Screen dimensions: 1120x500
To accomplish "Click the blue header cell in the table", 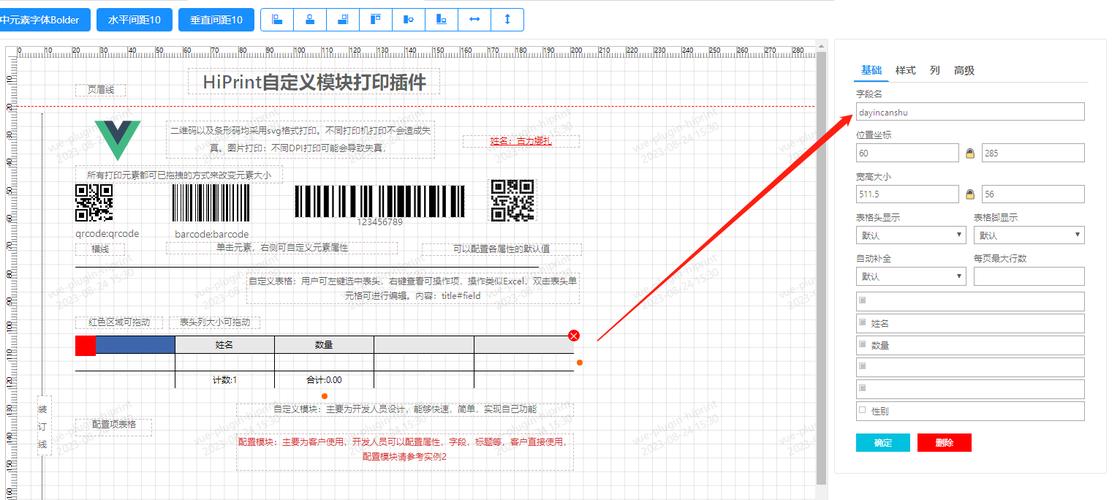I will click(135, 345).
